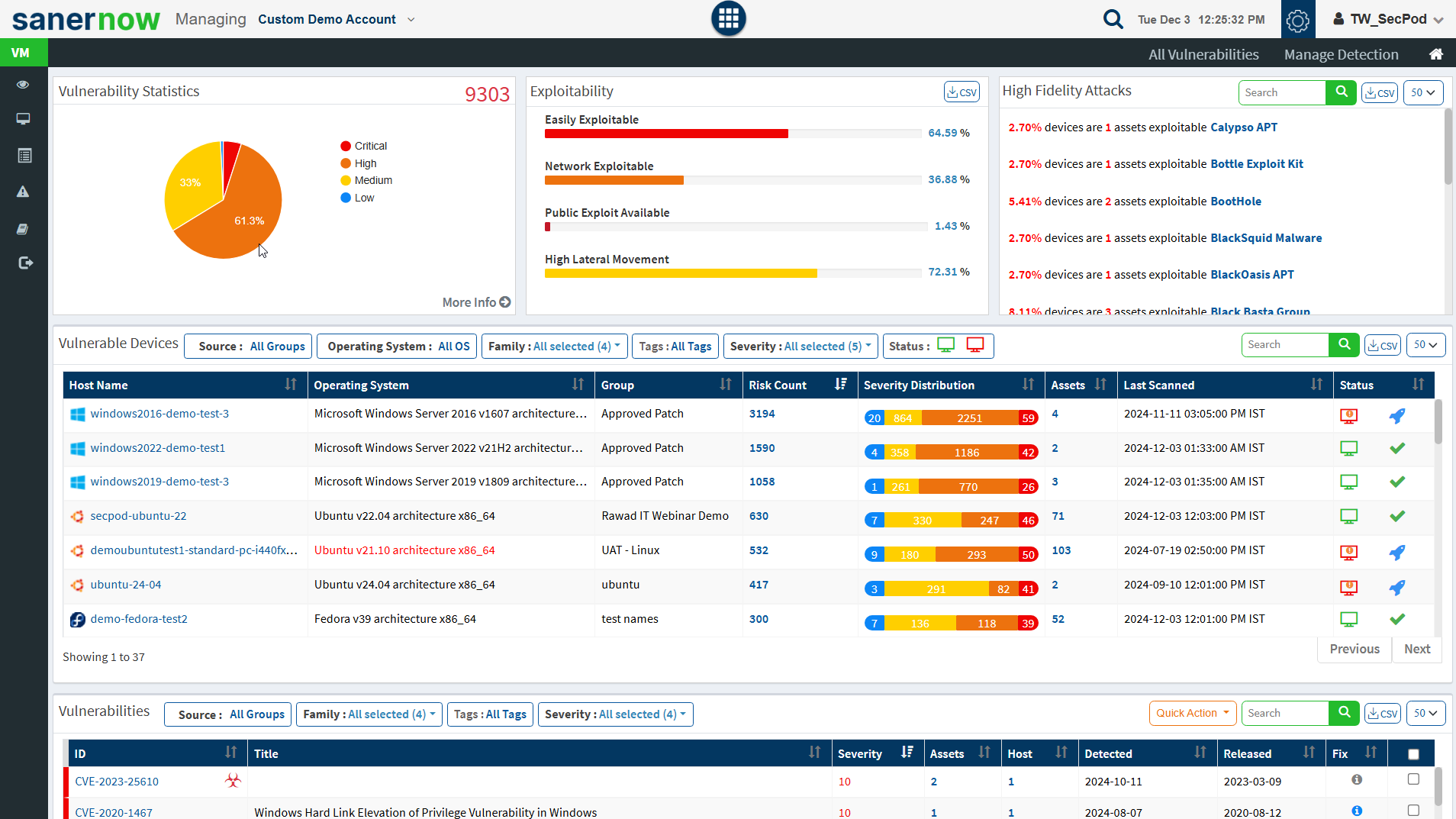This screenshot has height=819, width=1456.
Task: Download Exploitability CSV
Action: 962,92
